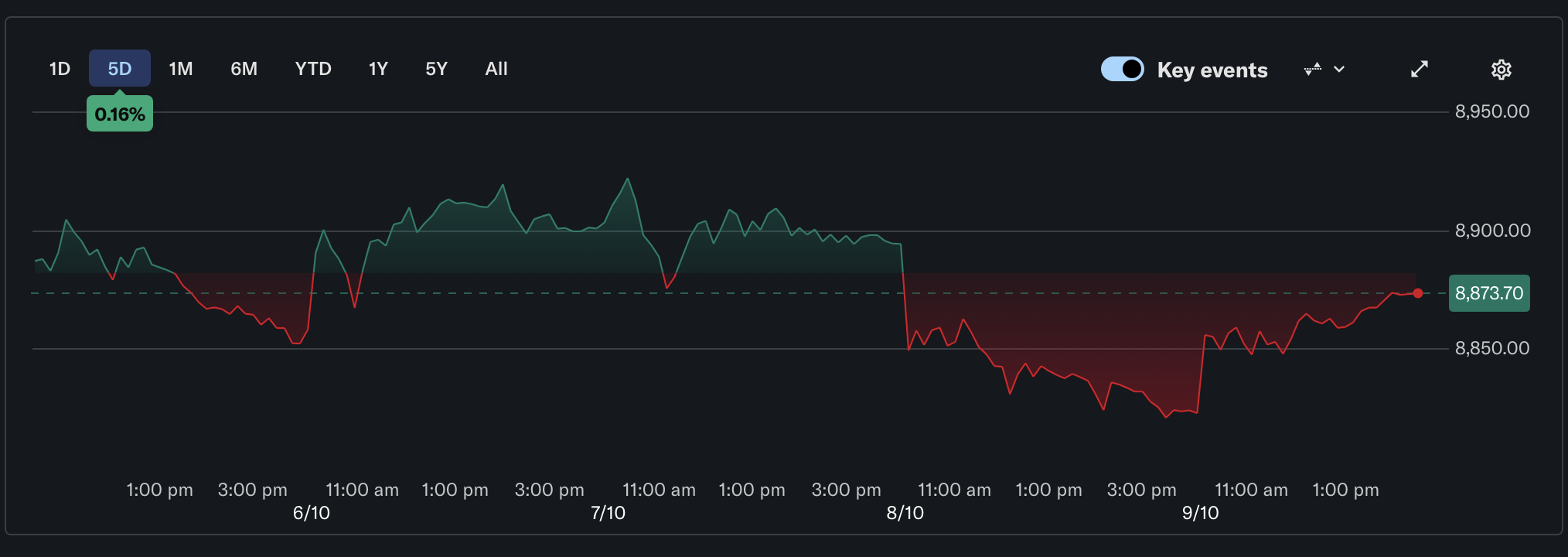Toggle the Key events switch off
The height and width of the screenshot is (557, 1568).
pyautogui.click(x=1123, y=69)
